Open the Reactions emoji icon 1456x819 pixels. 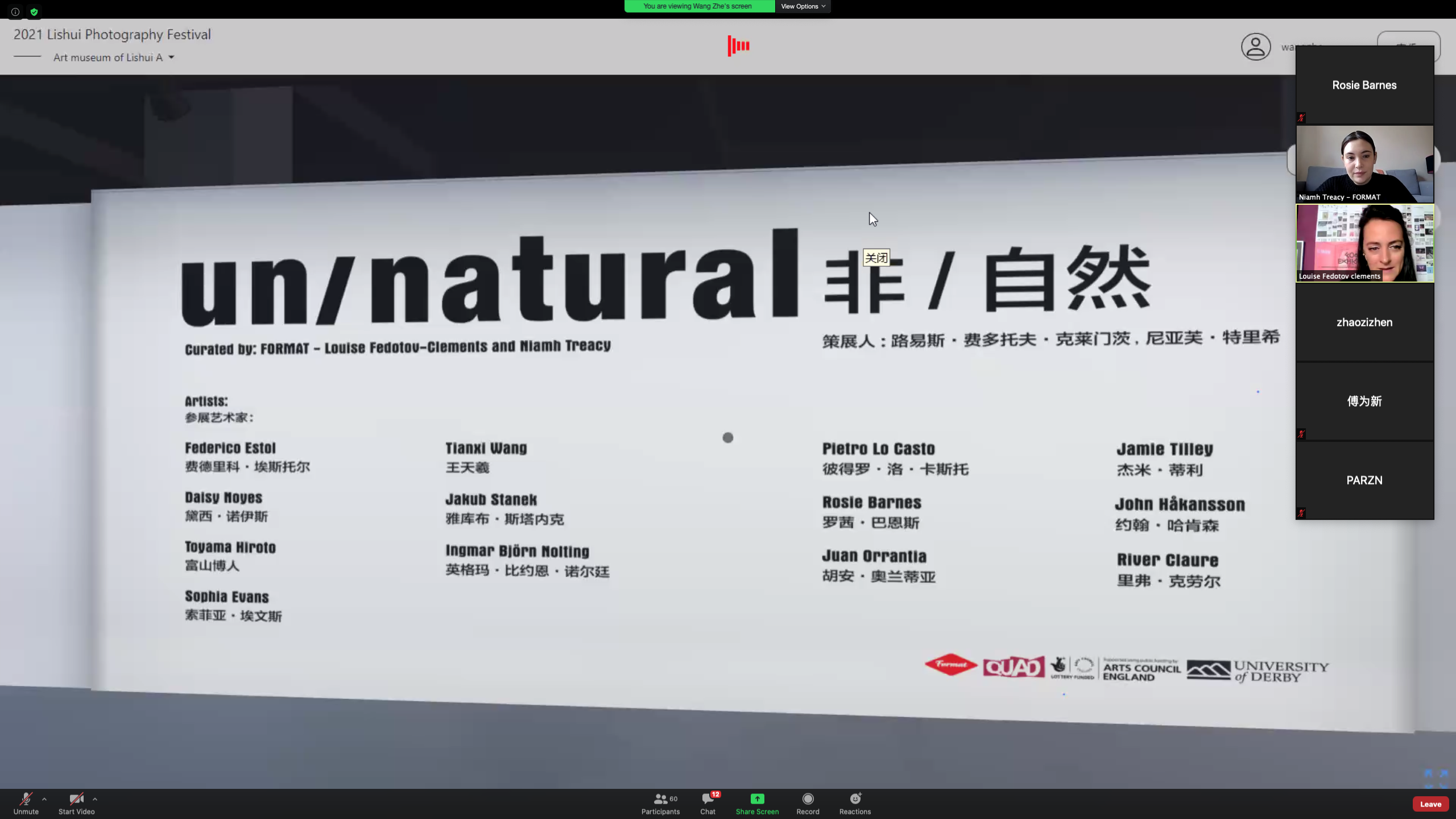[855, 799]
